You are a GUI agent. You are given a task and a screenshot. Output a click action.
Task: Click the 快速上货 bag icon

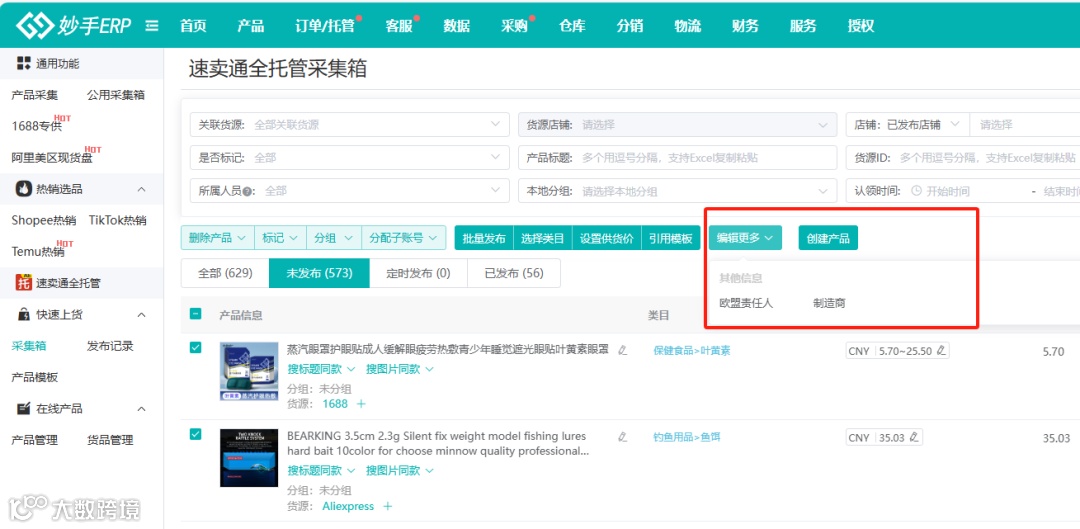pyautogui.click(x=23, y=315)
